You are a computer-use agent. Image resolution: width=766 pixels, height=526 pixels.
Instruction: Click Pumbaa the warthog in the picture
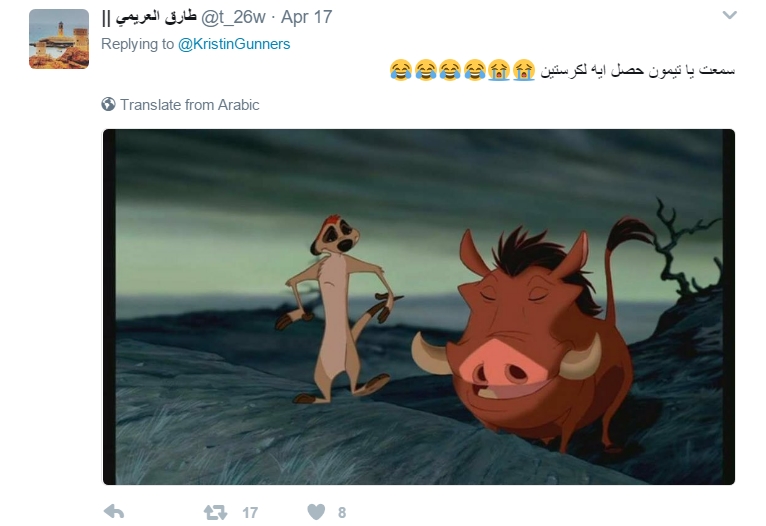(532, 337)
